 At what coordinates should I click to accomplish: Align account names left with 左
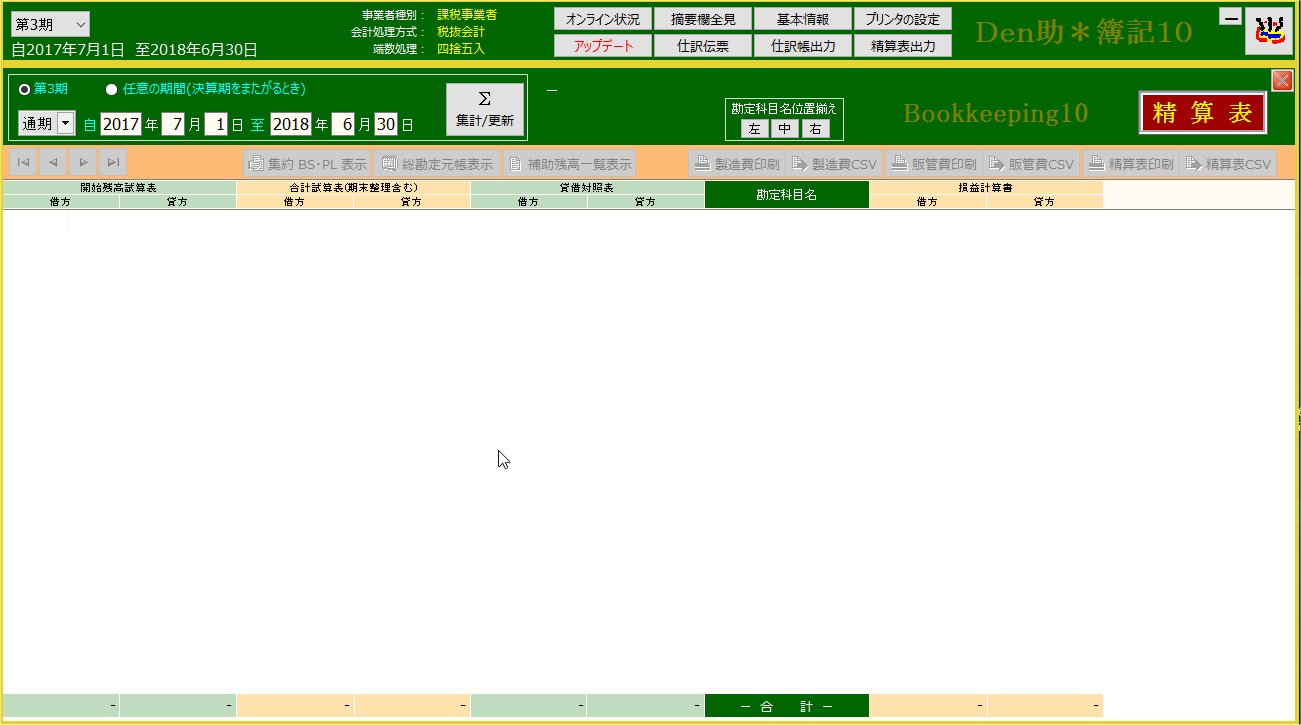coord(754,128)
